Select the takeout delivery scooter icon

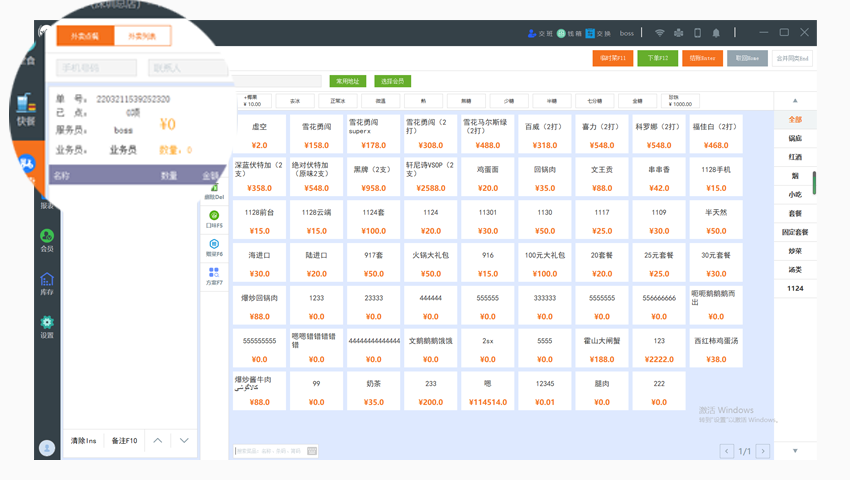coord(27,163)
